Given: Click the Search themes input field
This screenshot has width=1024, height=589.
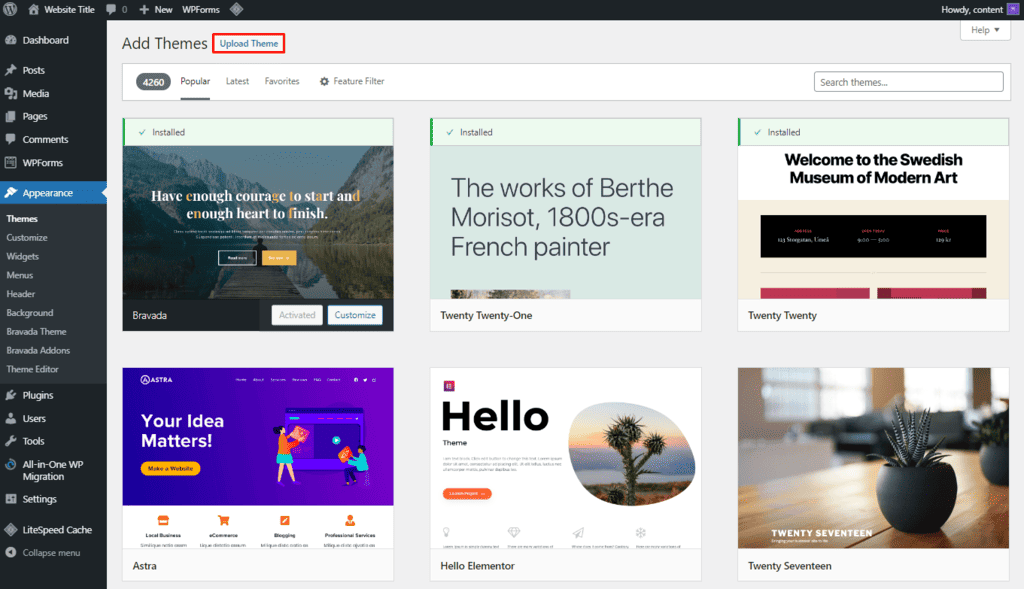Looking at the screenshot, I should tap(907, 81).
